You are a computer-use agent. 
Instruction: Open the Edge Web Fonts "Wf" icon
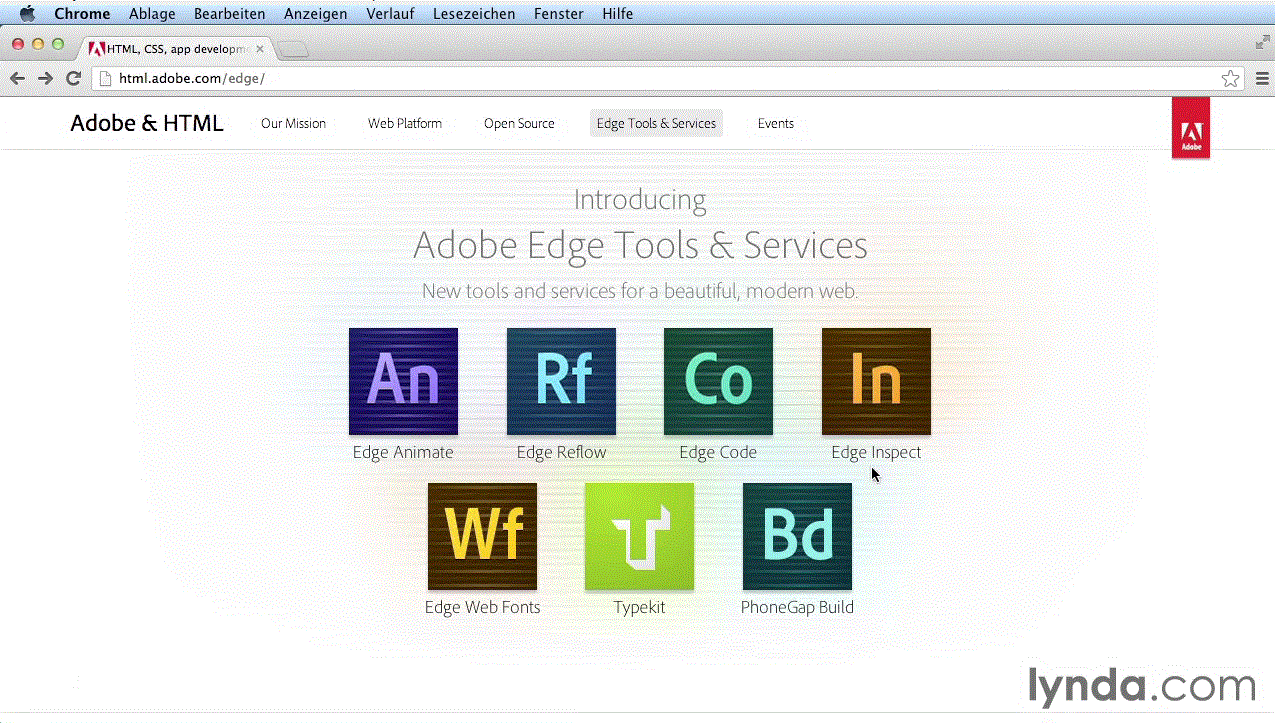482,536
